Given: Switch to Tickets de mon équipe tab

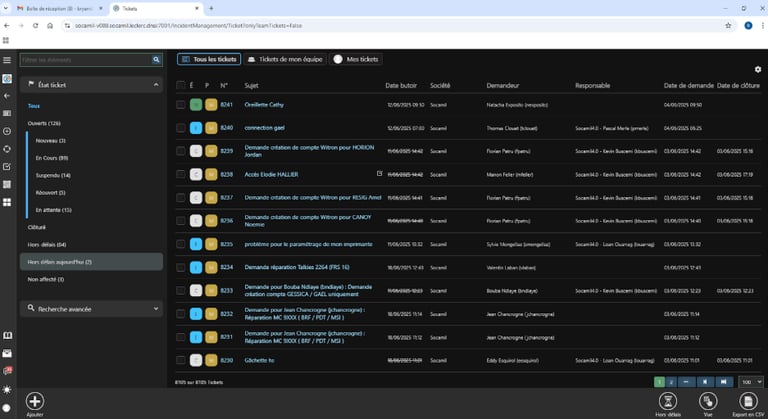Looking at the screenshot, I should pos(285,59).
